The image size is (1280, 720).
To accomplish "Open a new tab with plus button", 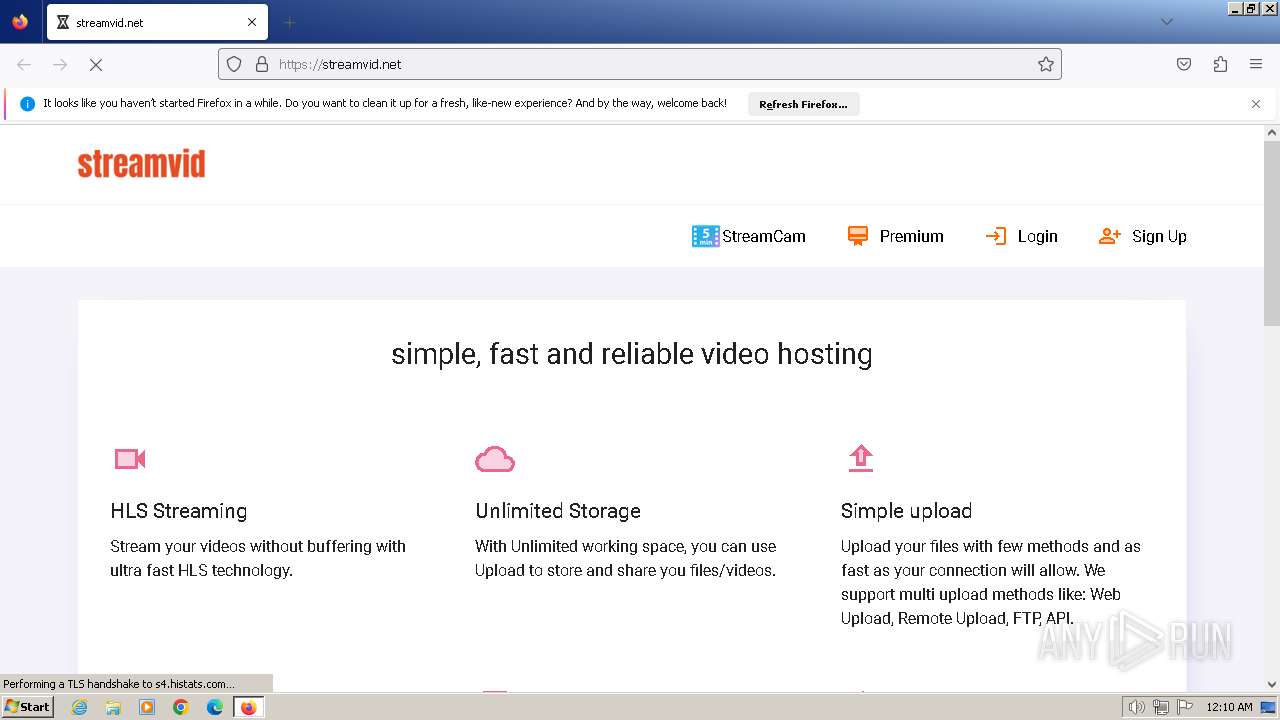I will coord(289,22).
